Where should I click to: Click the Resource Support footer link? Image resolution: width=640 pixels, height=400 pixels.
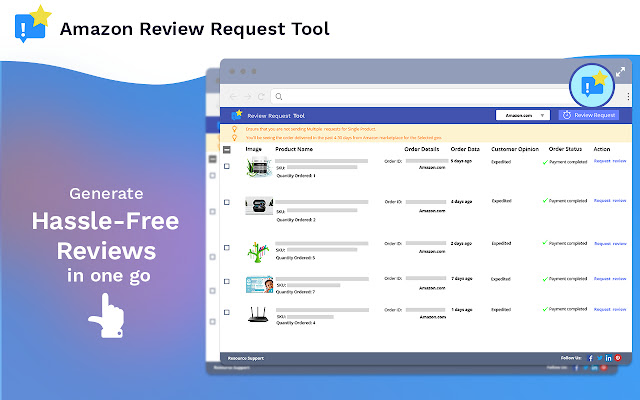tap(246, 358)
